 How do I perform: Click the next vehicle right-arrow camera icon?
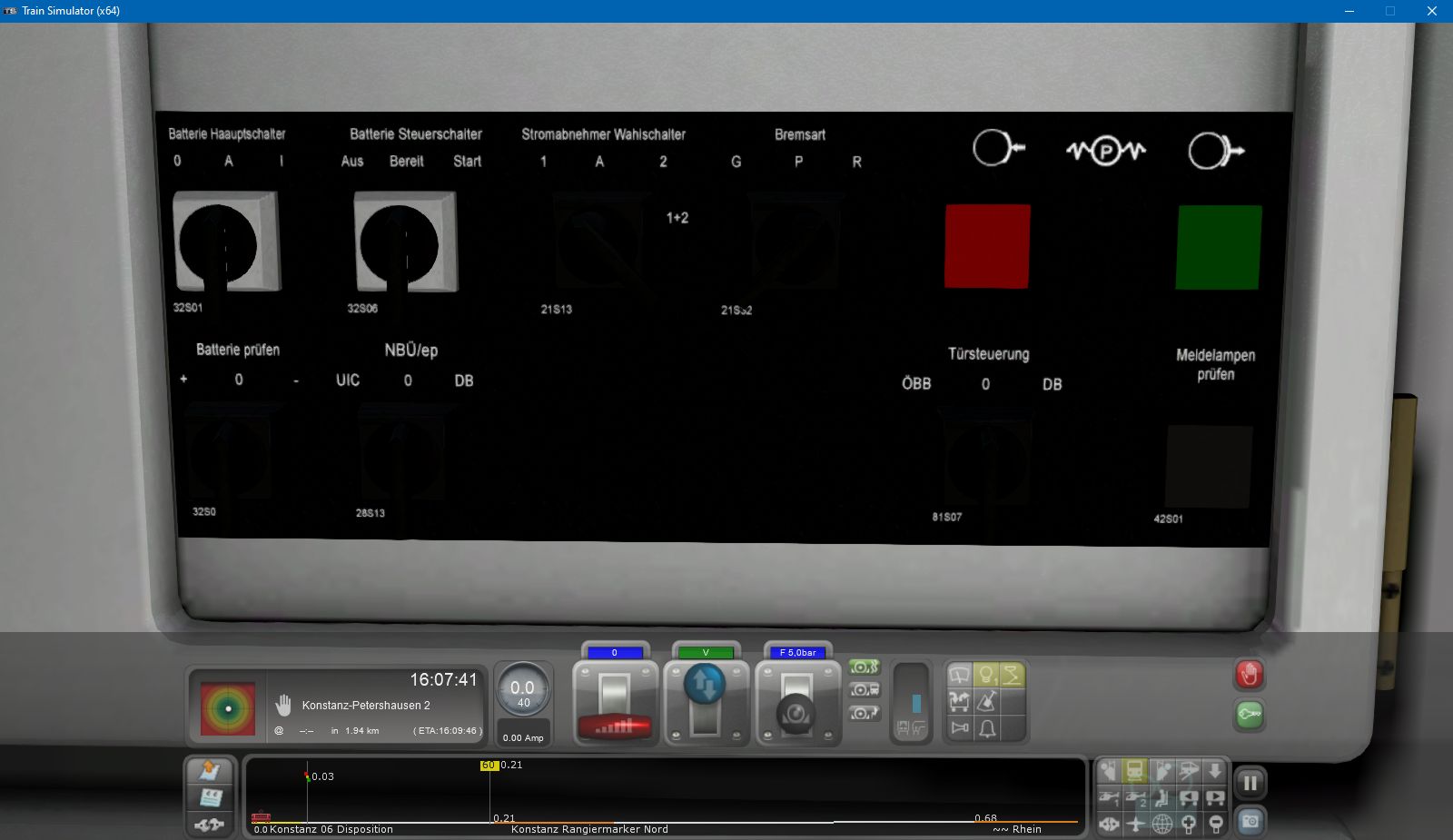1215,798
